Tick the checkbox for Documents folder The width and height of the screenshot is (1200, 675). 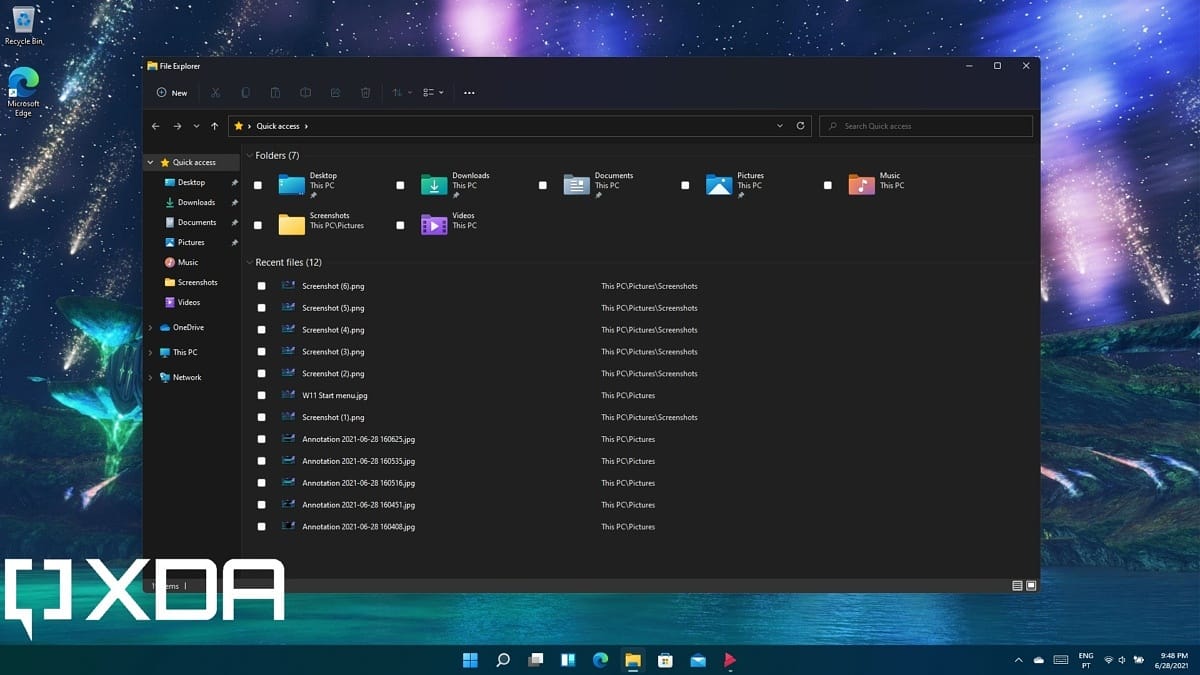click(x=543, y=185)
